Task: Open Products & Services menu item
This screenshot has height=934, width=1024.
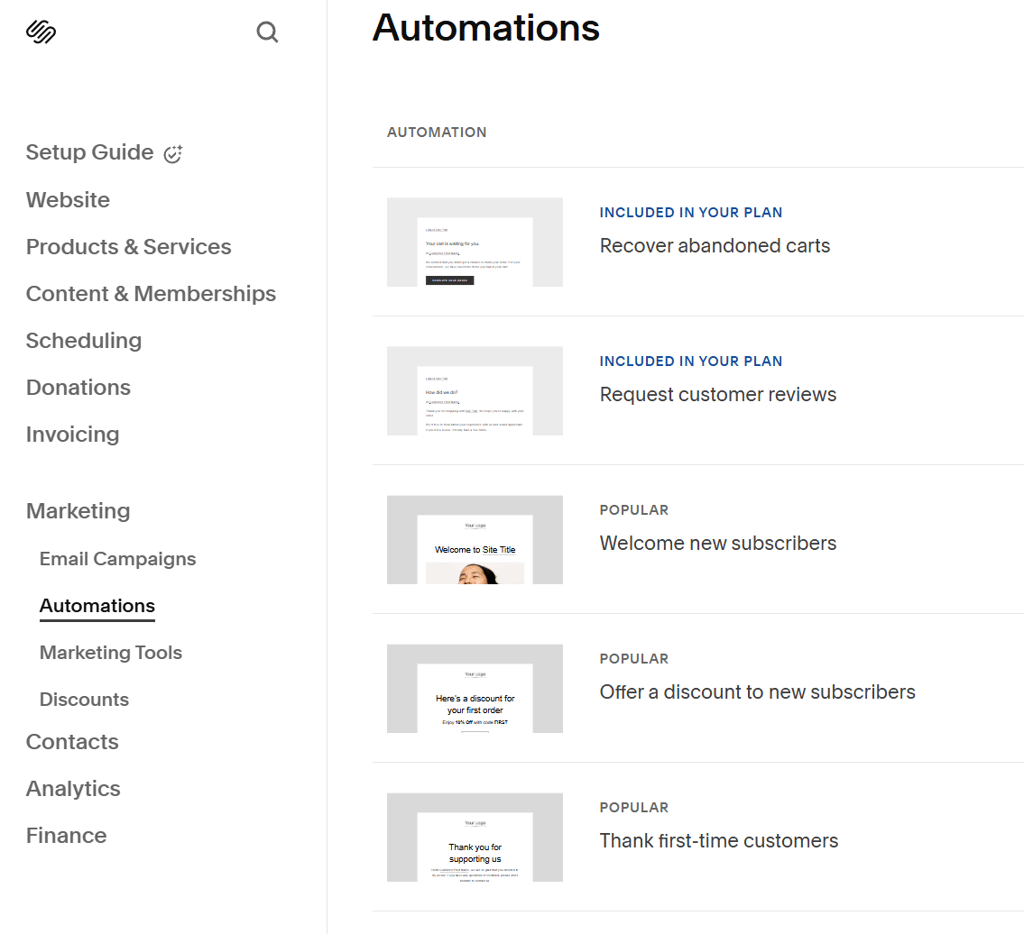Action: [x=129, y=247]
